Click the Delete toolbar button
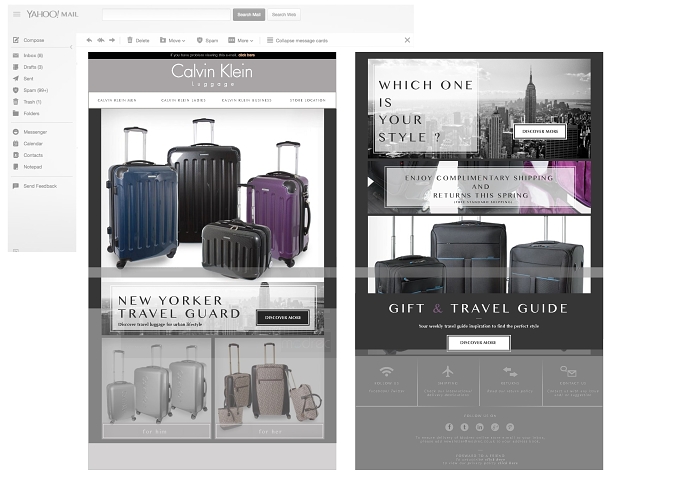 [138, 40]
